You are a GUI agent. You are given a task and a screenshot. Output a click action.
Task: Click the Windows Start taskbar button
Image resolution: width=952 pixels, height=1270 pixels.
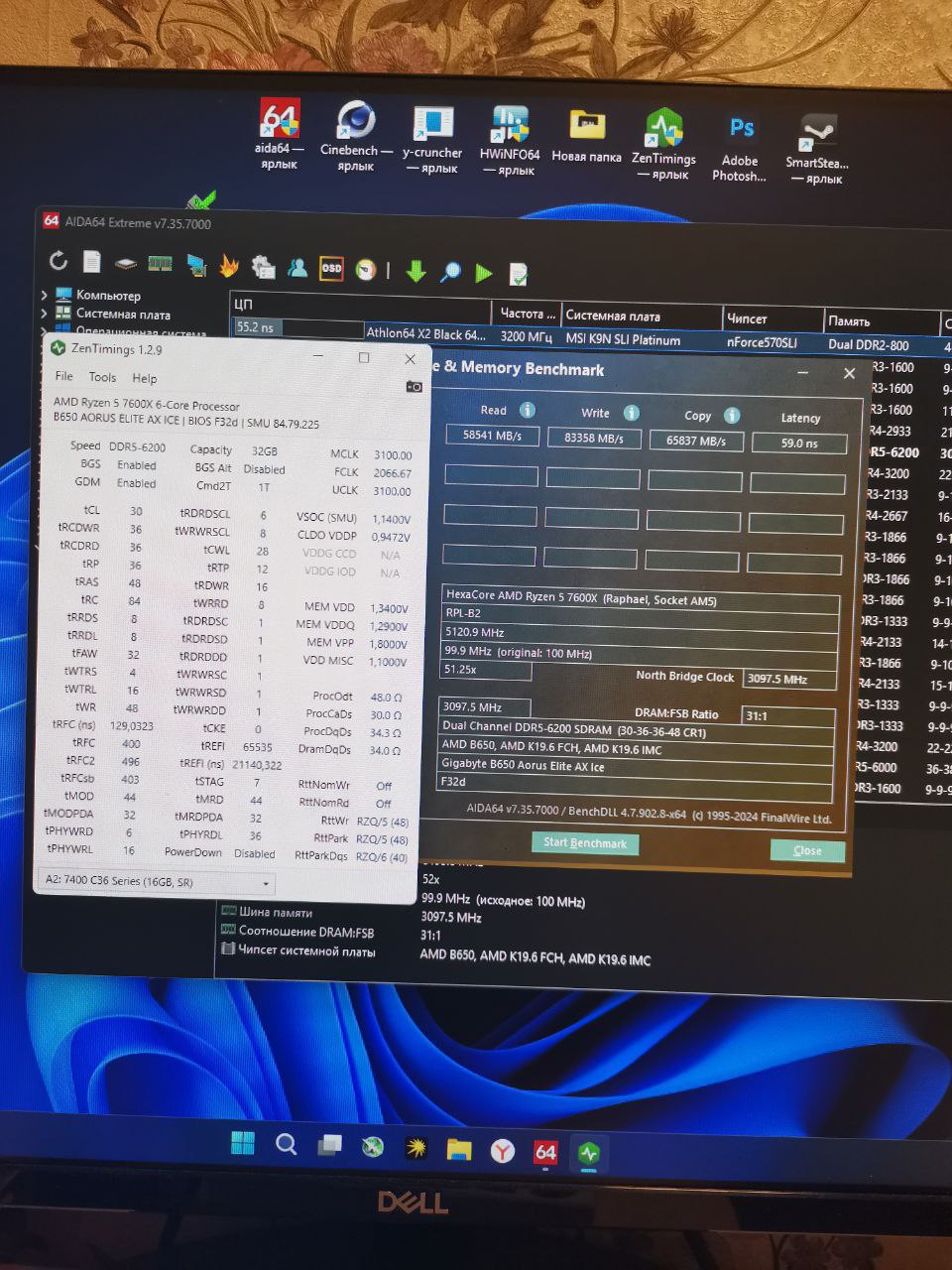243,1143
